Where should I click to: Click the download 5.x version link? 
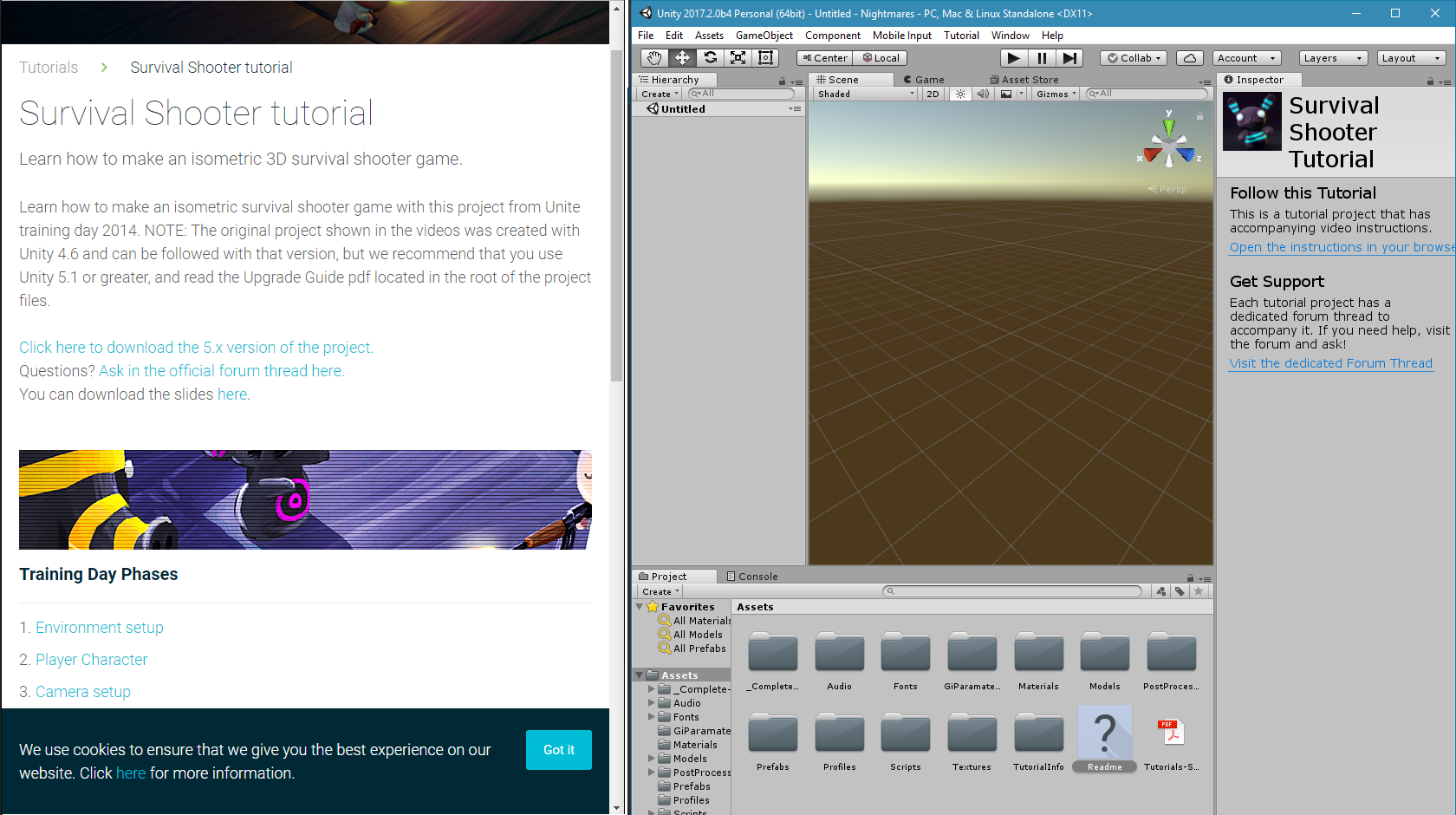click(x=196, y=348)
